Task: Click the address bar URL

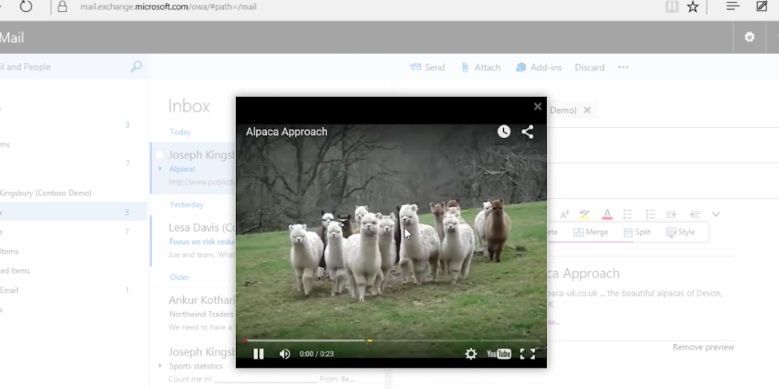Action: pyautogui.click(x=168, y=7)
